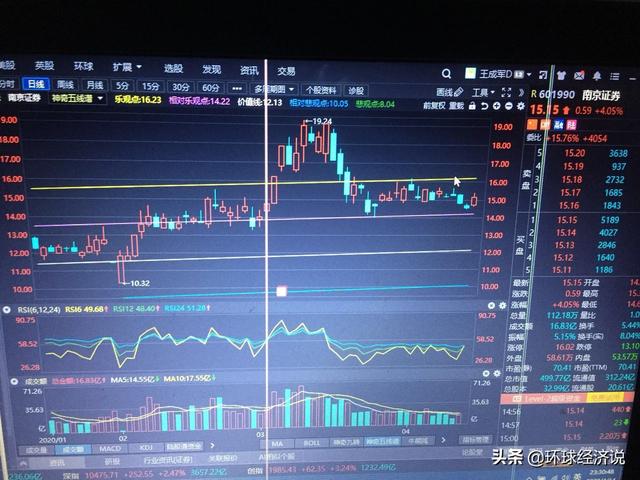This screenshot has width=640, height=480.
Task: Collapse the RSI indicator panel toggle
Action: coord(7,310)
